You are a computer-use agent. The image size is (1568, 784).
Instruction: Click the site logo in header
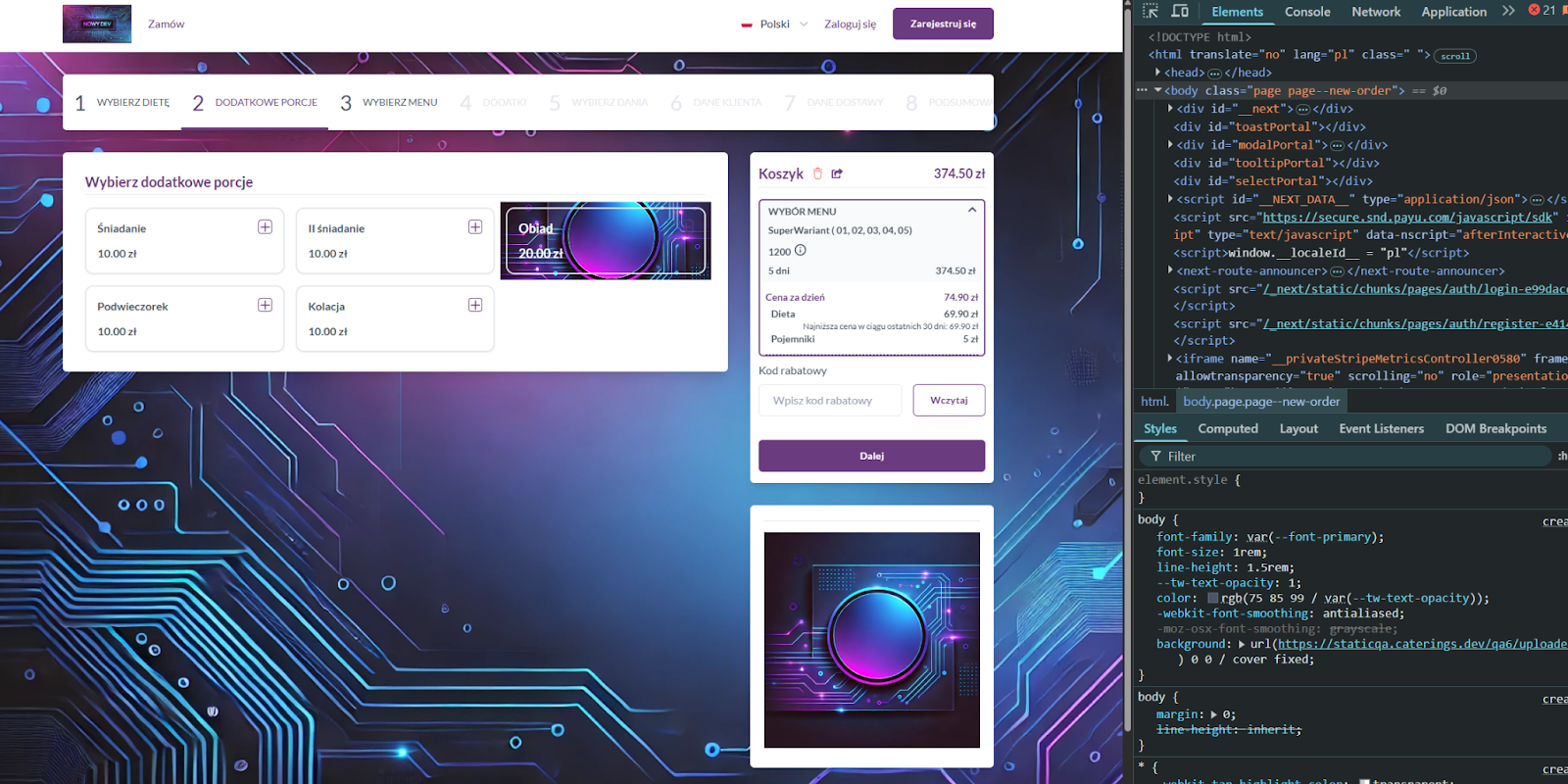pyautogui.click(x=97, y=24)
